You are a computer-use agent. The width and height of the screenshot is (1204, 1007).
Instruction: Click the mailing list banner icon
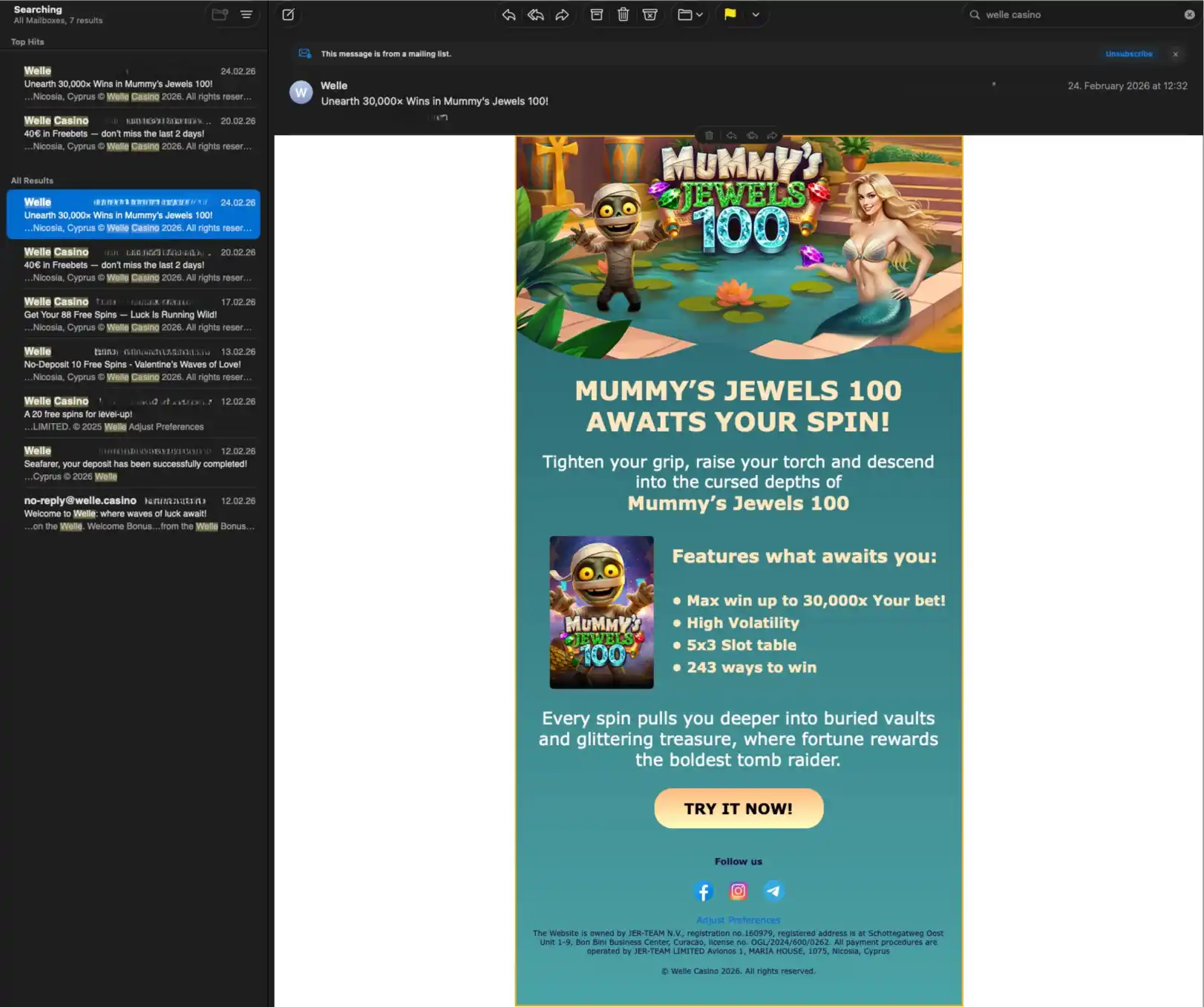(x=304, y=53)
